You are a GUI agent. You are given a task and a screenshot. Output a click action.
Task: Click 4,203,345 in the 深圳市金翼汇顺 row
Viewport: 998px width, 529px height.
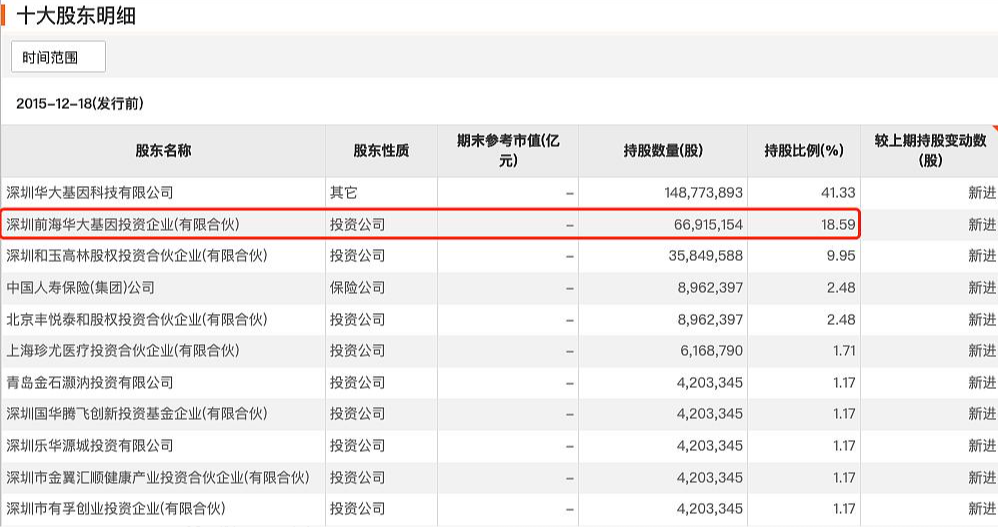click(x=710, y=477)
